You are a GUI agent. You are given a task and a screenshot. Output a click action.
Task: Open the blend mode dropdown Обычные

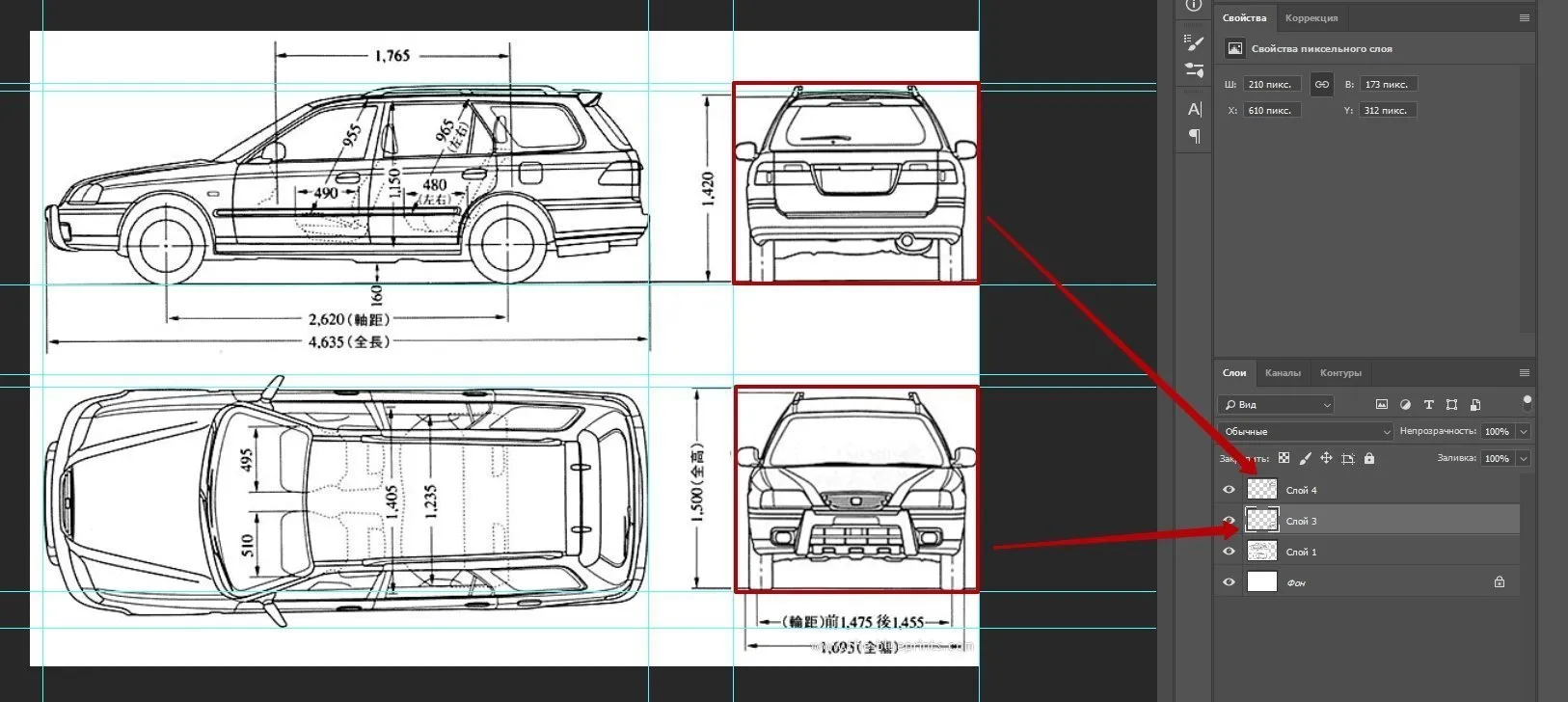tap(1305, 432)
